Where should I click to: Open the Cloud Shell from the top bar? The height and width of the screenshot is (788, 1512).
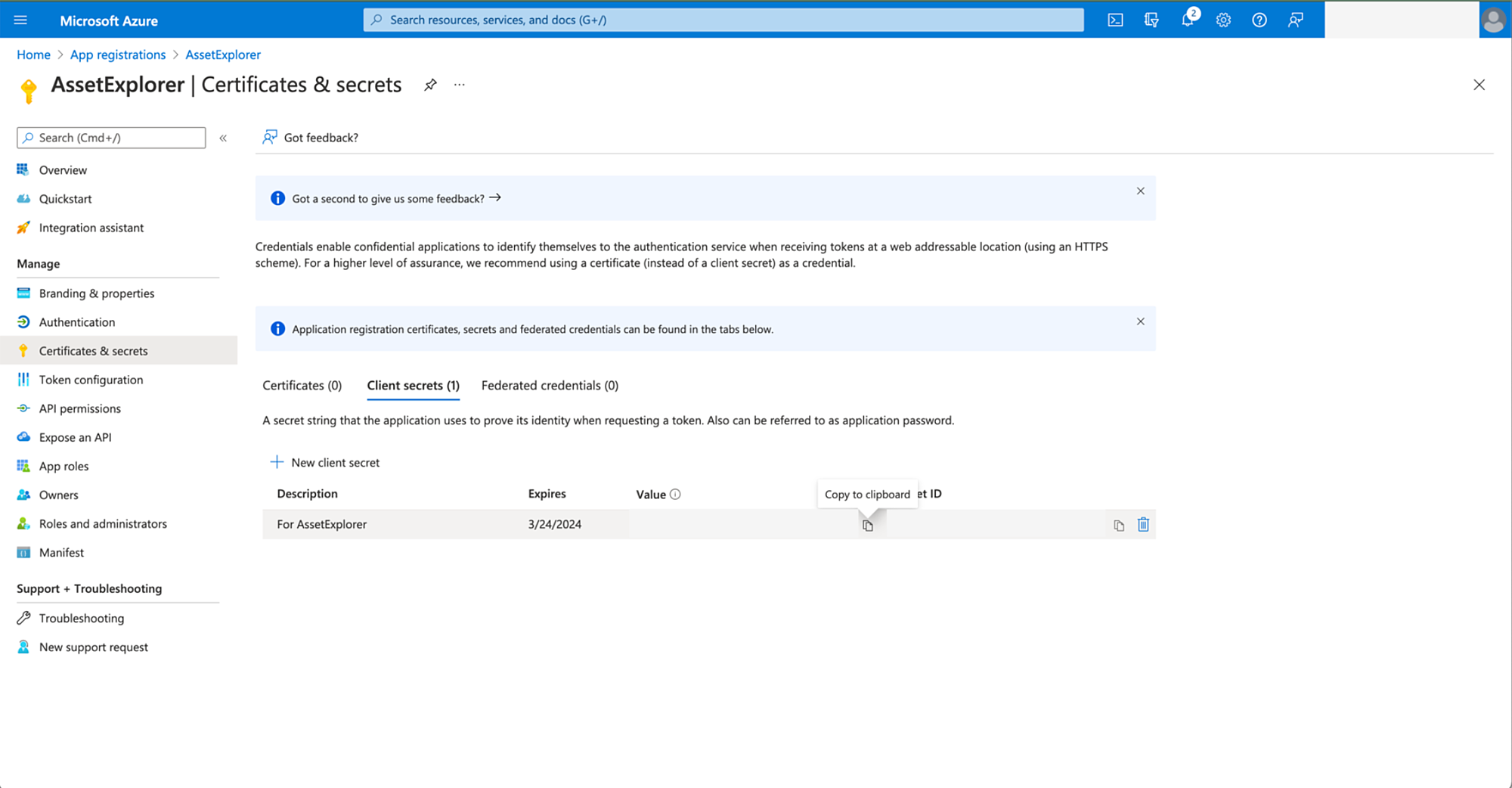click(x=1115, y=20)
